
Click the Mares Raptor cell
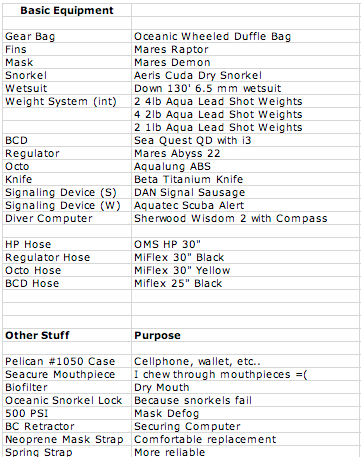[246, 49]
